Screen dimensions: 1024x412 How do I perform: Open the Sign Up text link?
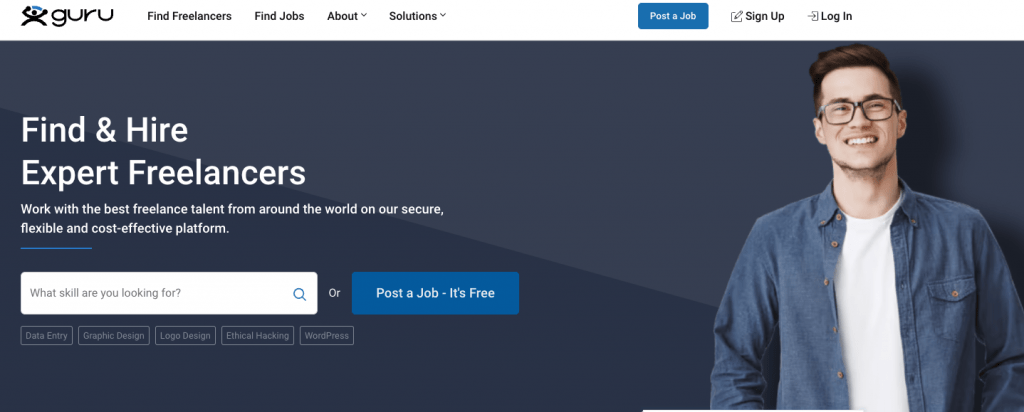tap(765, 16)
